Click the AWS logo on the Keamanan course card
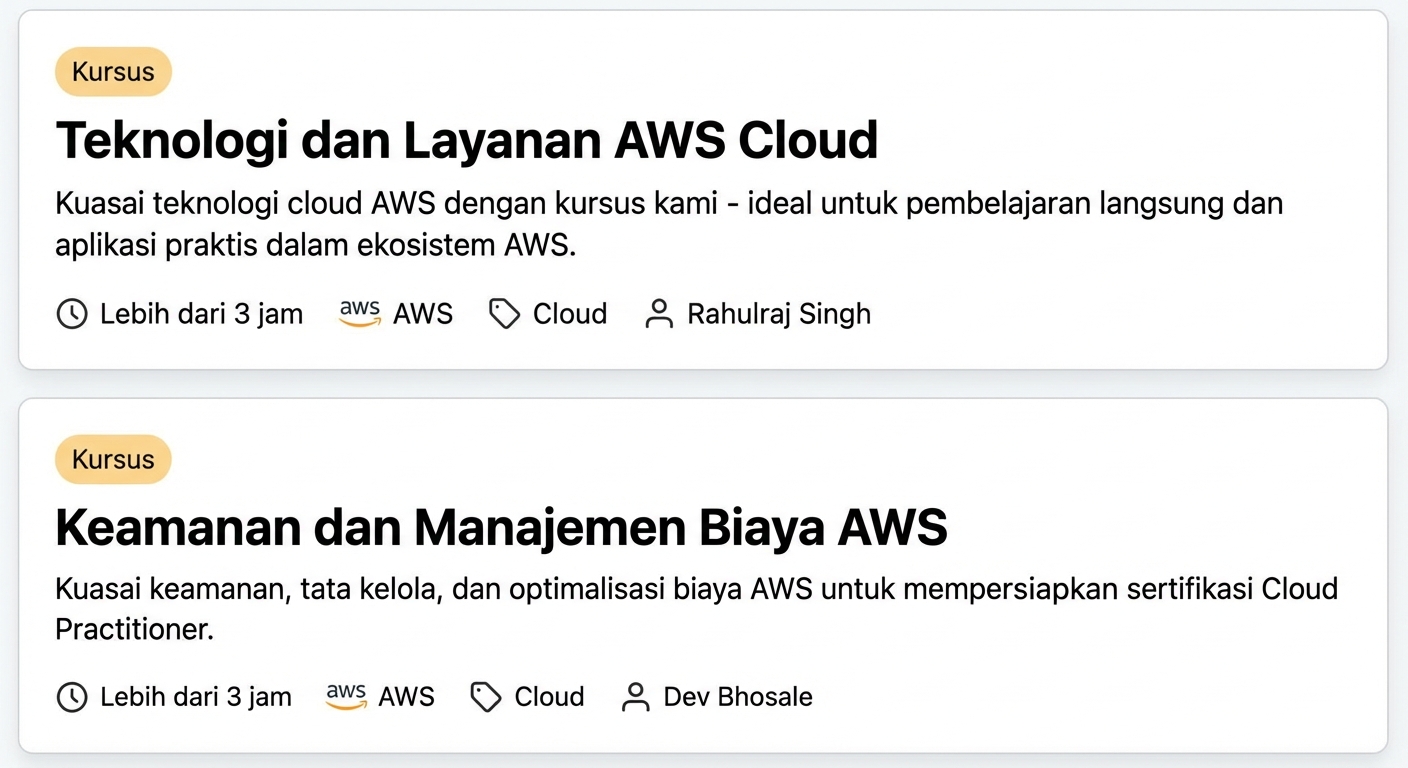Image resolution: width=1408 pixels, height=768 pixels. tap(345, 697)
